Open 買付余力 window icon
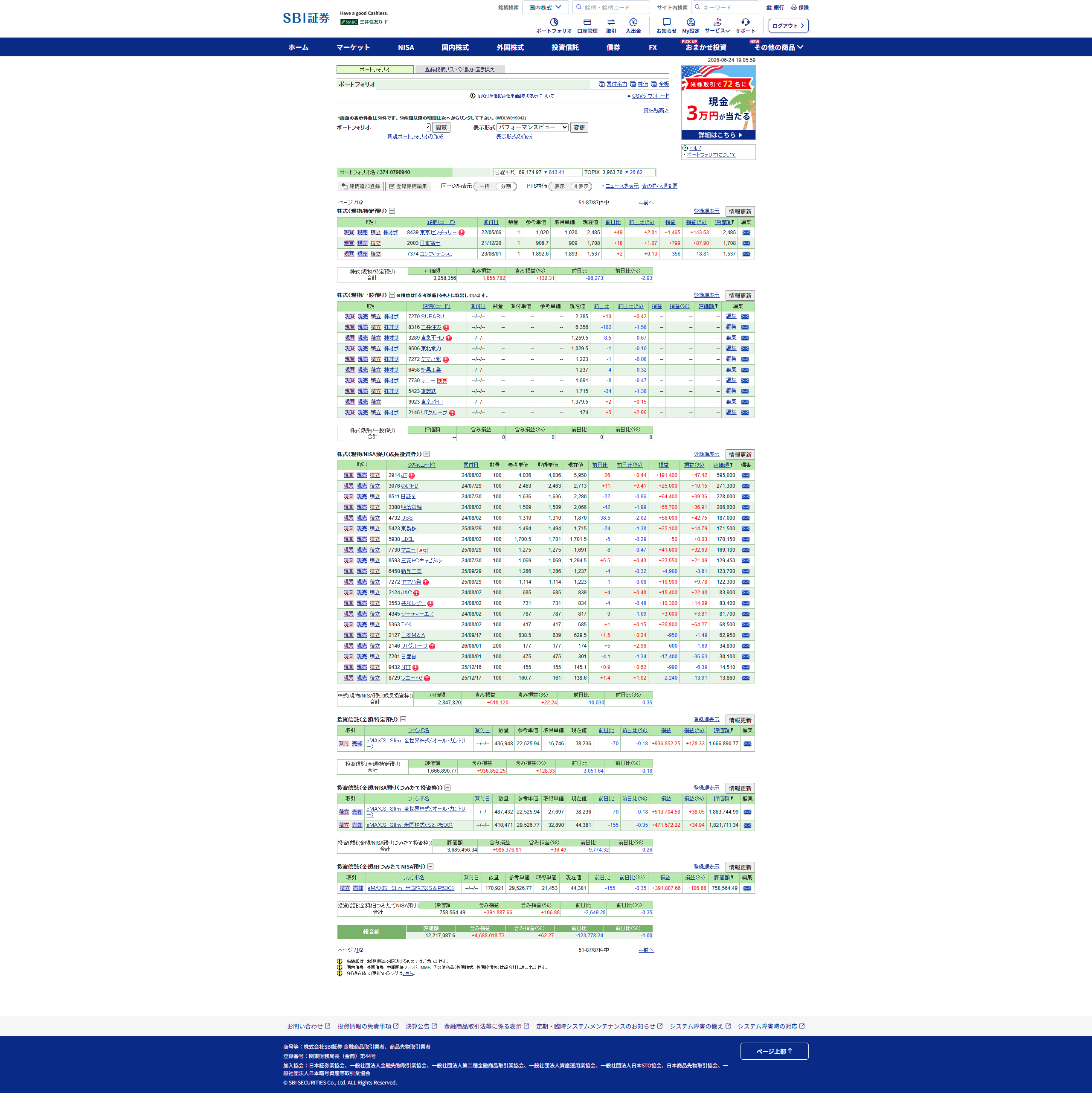The width and height of the screenshot is (1092, 1093). click(601, 84)
